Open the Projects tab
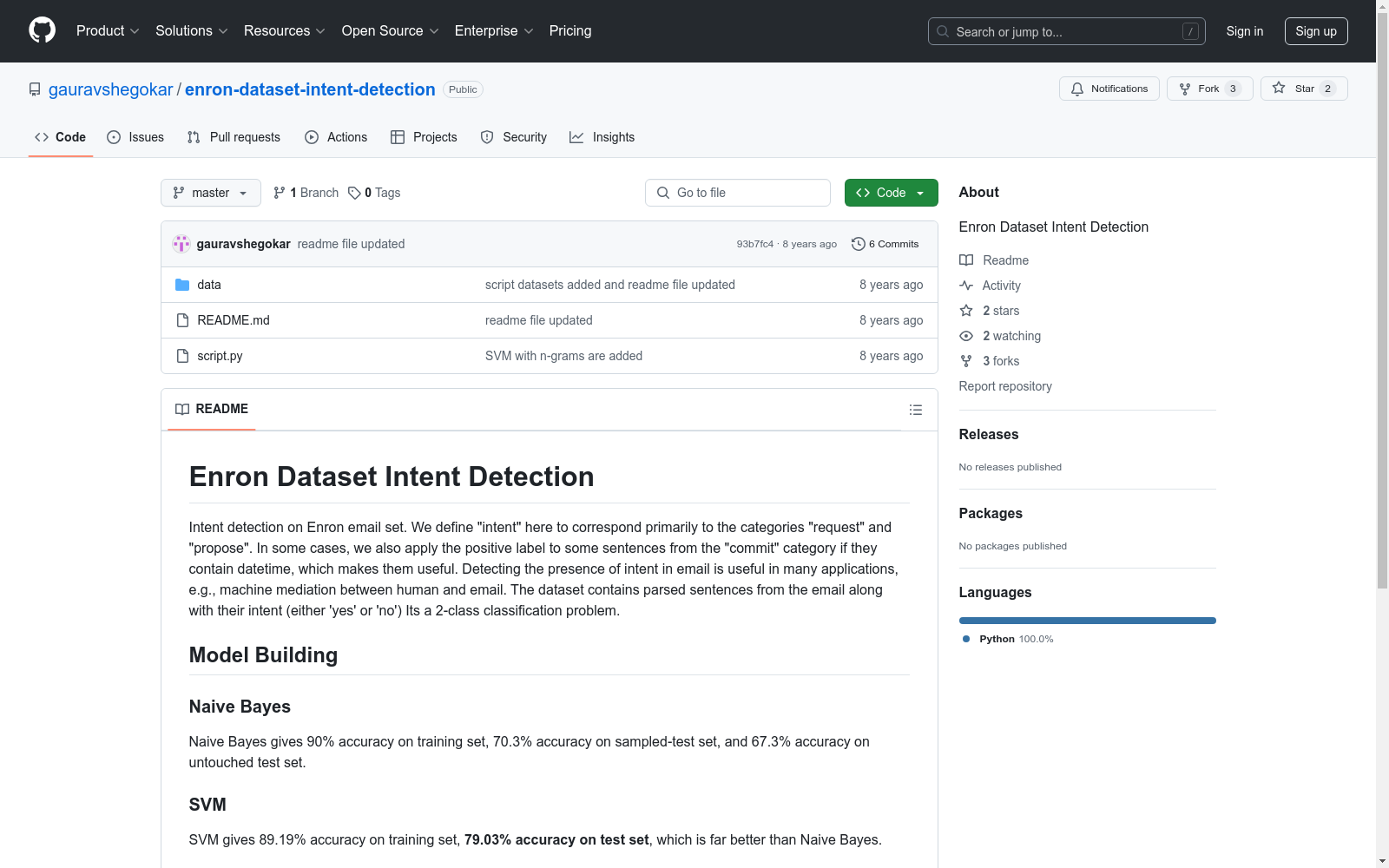Screen dimensions: 1389x868 click(424, 137)
